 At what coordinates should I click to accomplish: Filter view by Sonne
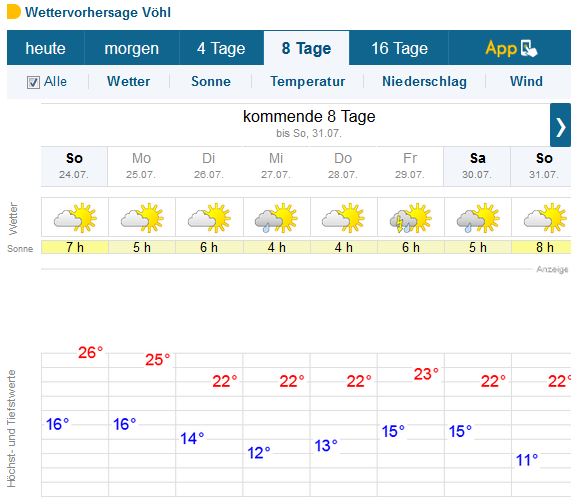[x=211, y=81]
